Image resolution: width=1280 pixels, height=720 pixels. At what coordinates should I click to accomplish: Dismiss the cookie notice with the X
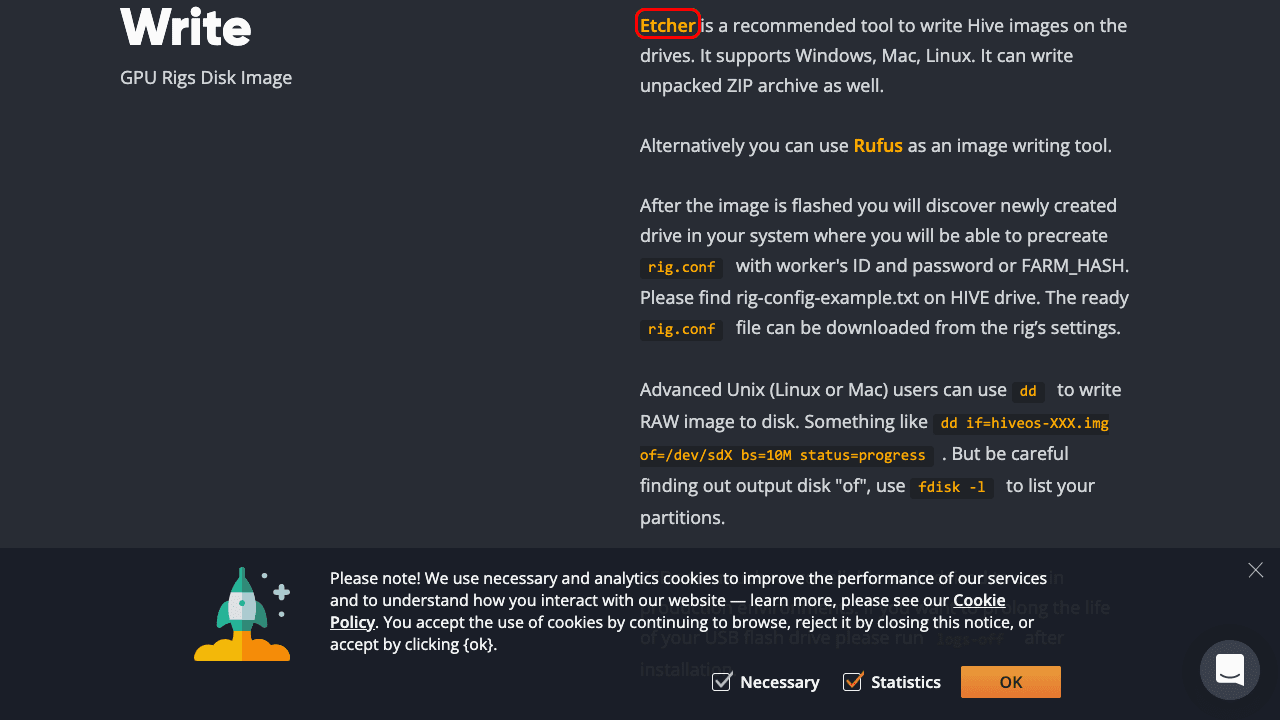click(1256, 570)
